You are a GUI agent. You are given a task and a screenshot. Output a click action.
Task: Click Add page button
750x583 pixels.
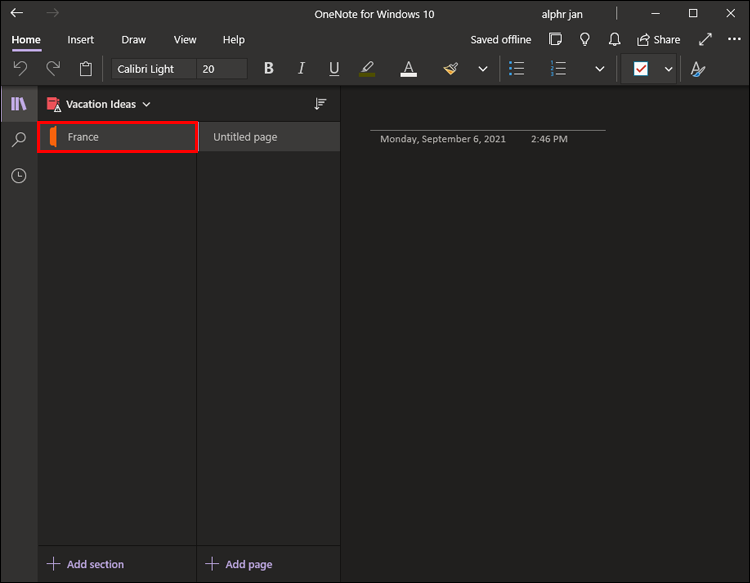tap(239, 564)
